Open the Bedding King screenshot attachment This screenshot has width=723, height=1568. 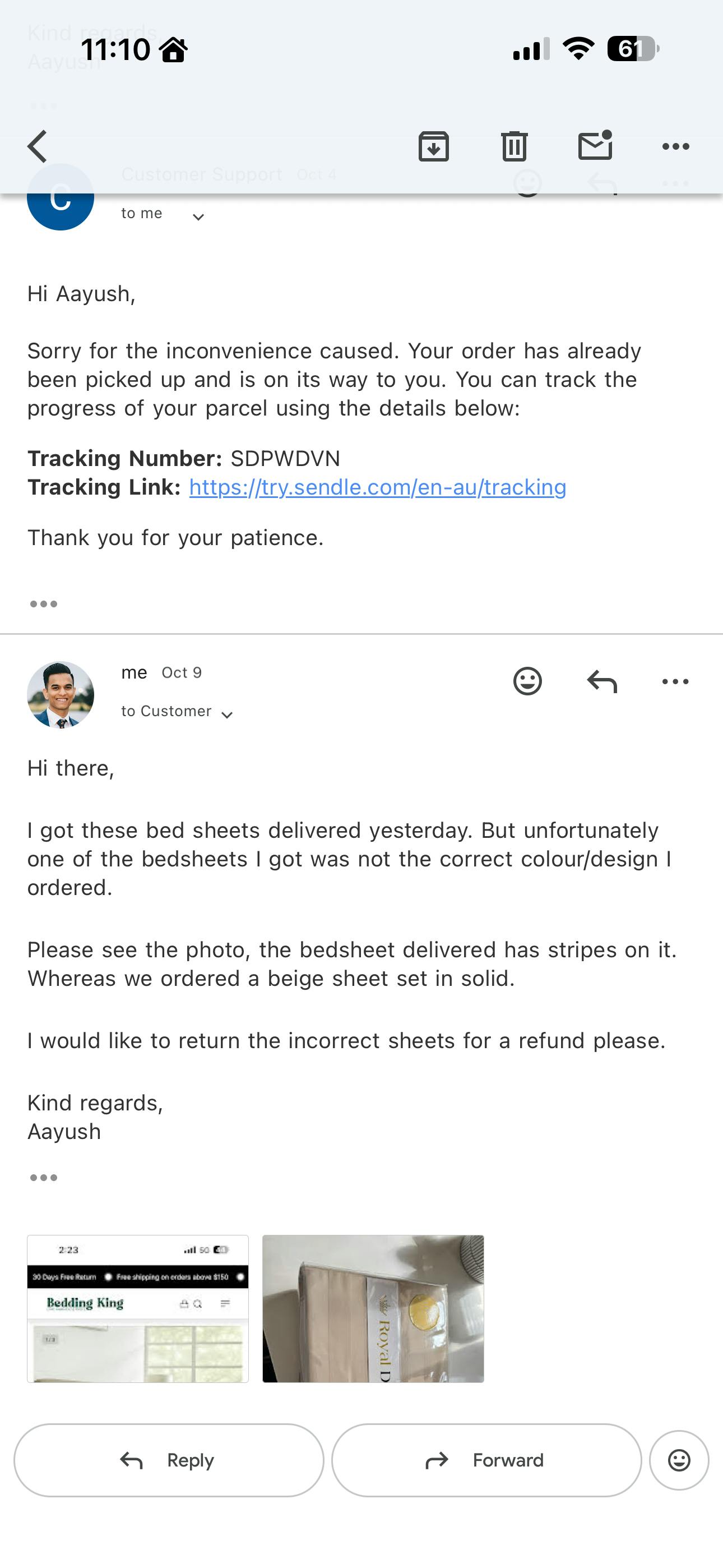(138, 1309)
